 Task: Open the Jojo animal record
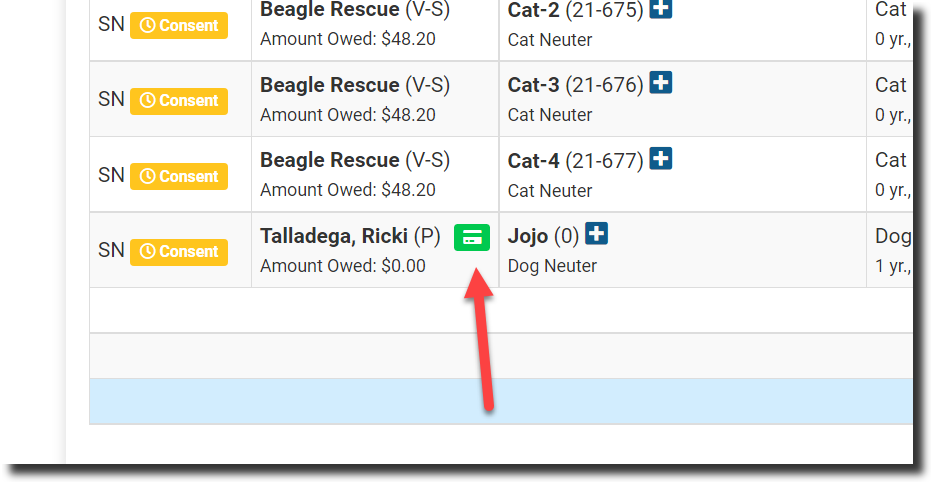pyautogui.click(x=528, y=236)
